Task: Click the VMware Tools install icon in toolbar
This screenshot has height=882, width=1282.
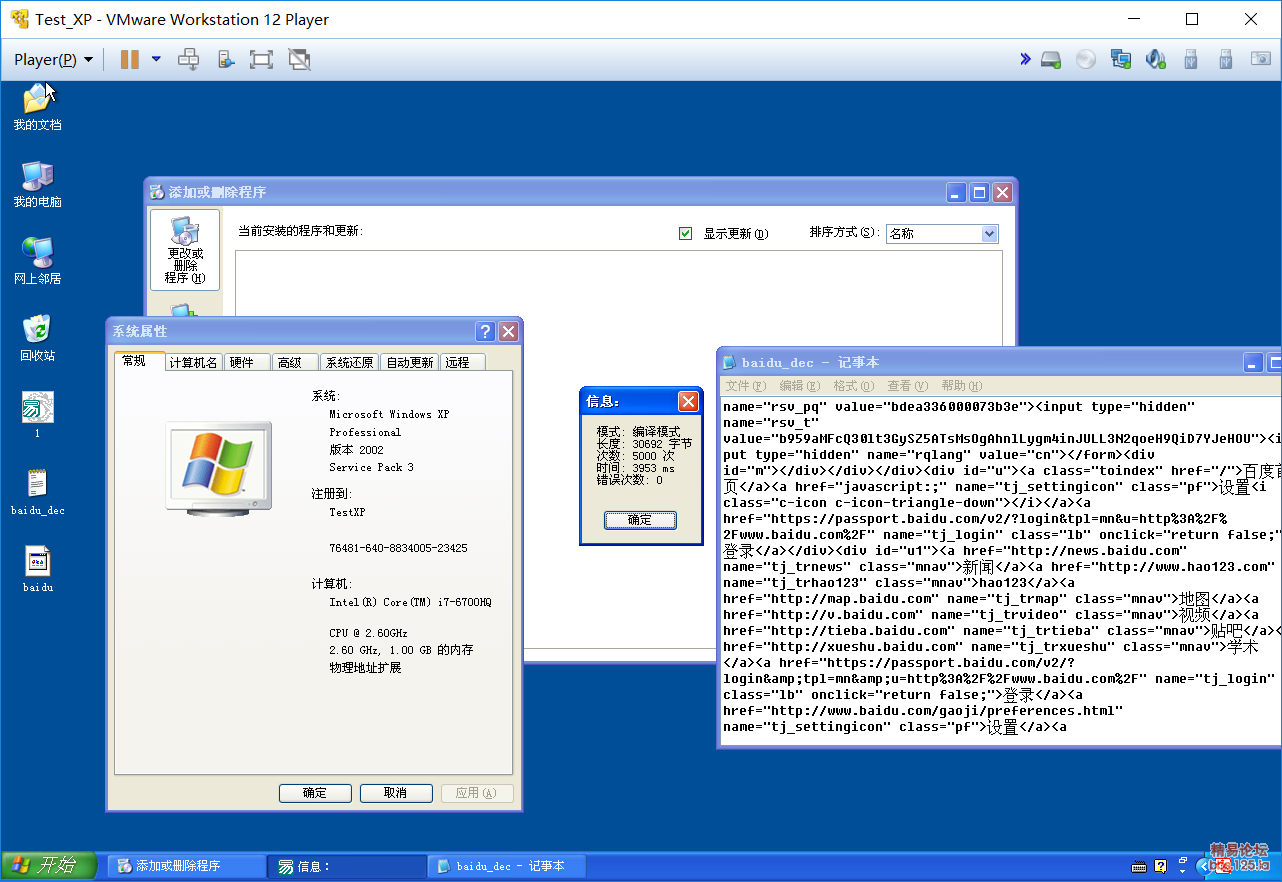Action: (x=226, y=60)
